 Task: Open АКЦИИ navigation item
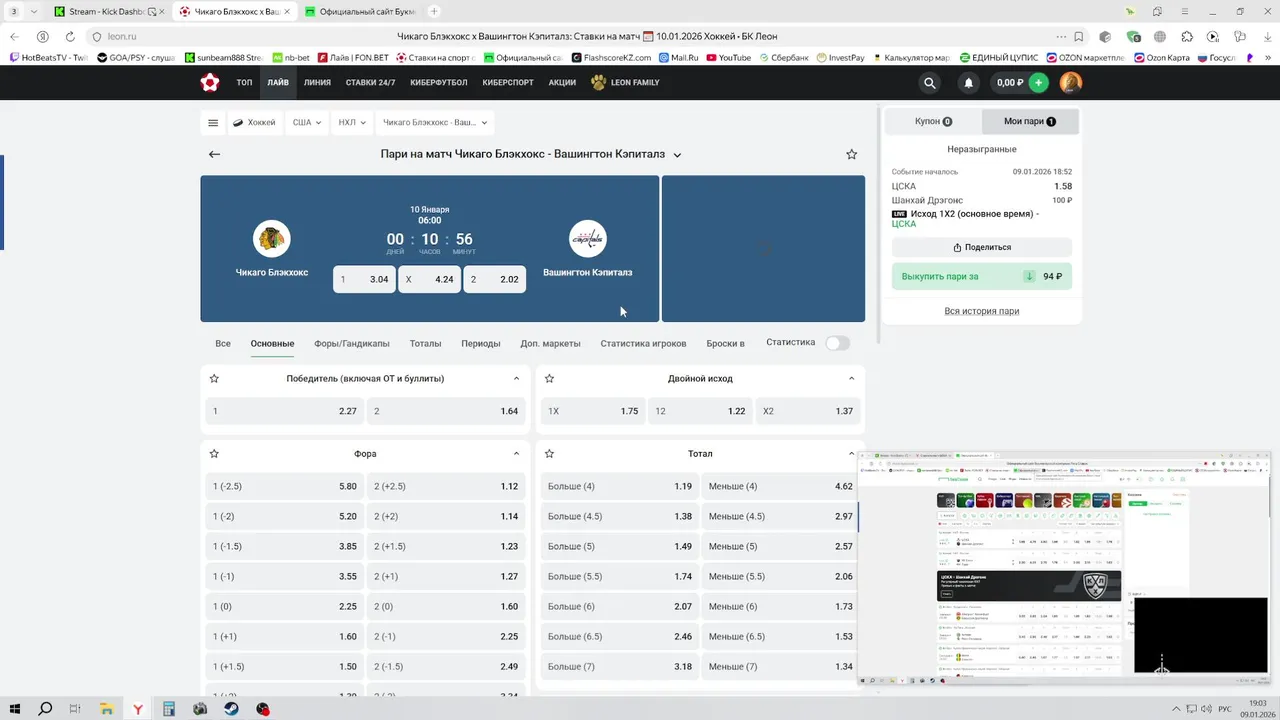(x=562, y=83)
